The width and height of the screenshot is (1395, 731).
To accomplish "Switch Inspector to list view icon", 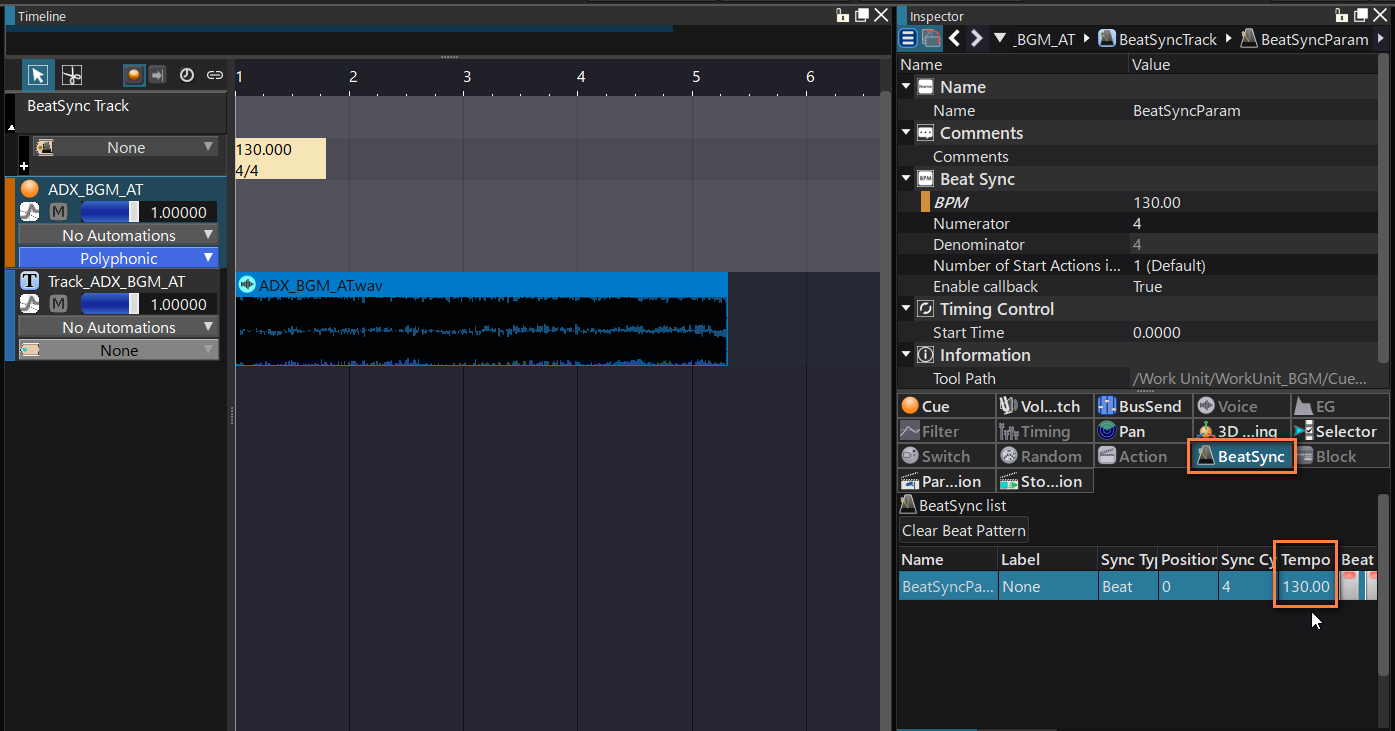I will (x=908, y=39).
